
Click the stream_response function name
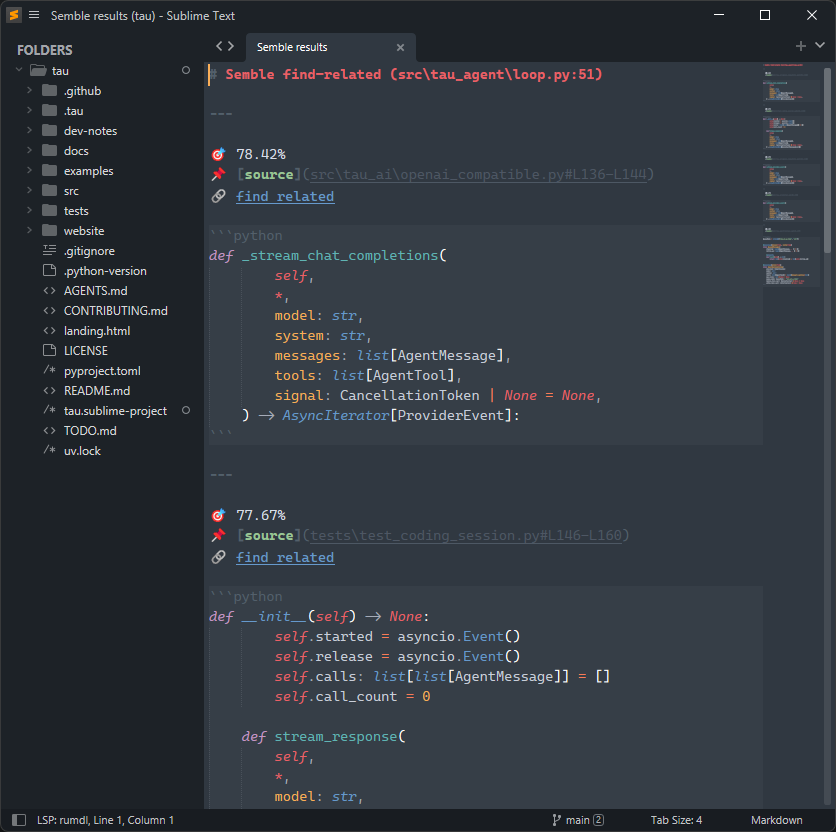pos(336,737)
